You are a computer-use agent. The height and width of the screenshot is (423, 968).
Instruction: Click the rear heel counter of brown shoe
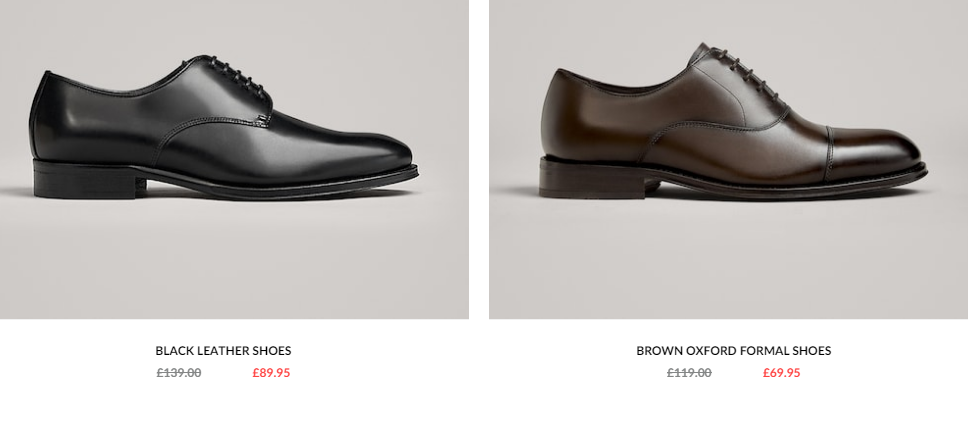click(559, 114)
